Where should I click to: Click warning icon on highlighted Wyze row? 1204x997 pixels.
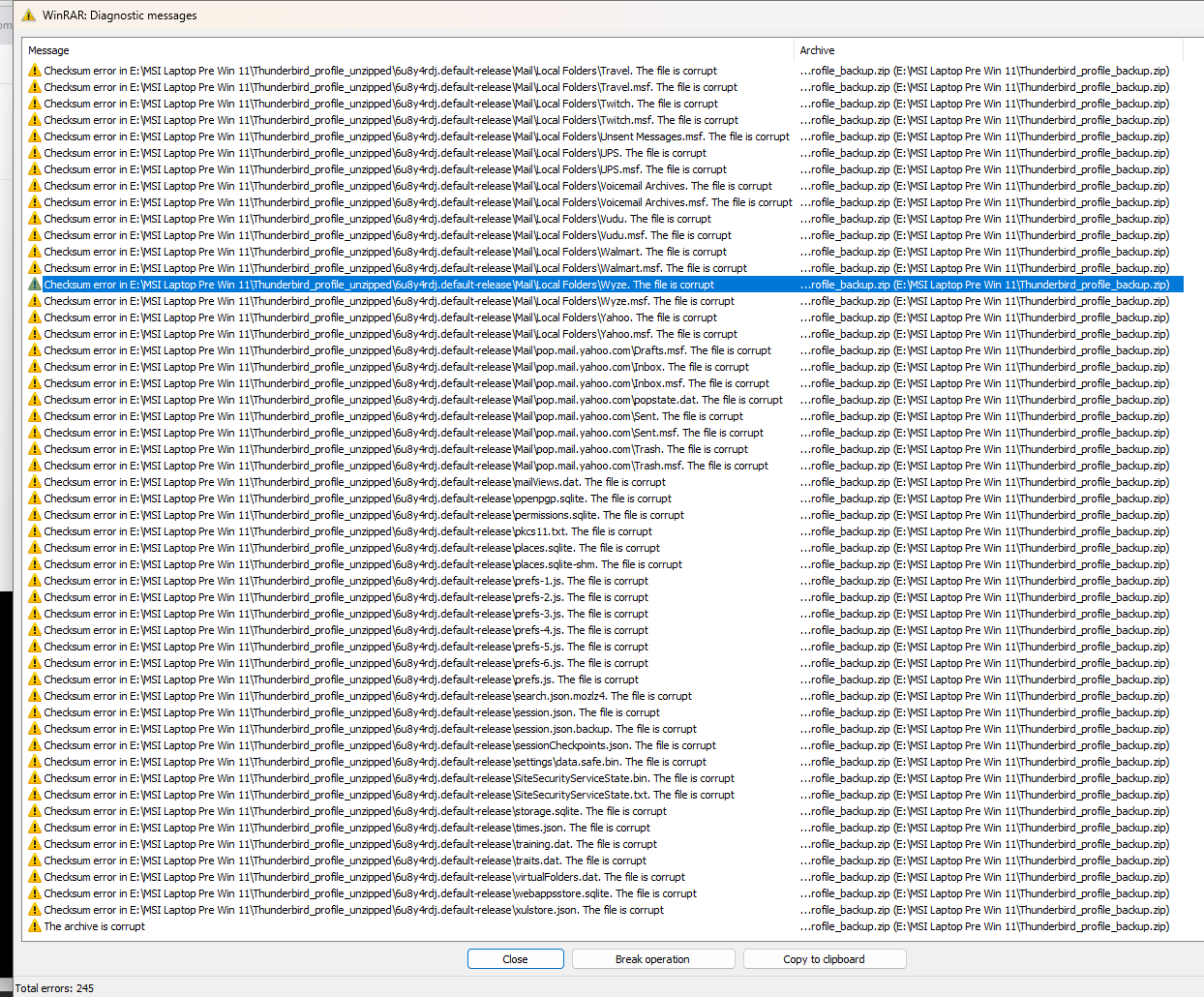(x=35, y=285)
